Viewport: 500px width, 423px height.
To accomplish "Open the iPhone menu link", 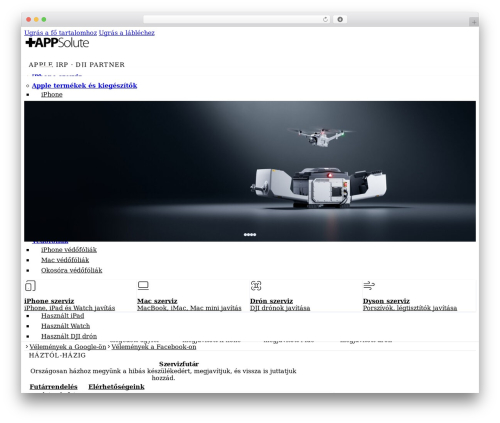I will pyautogui.click(x=52, y=94).
